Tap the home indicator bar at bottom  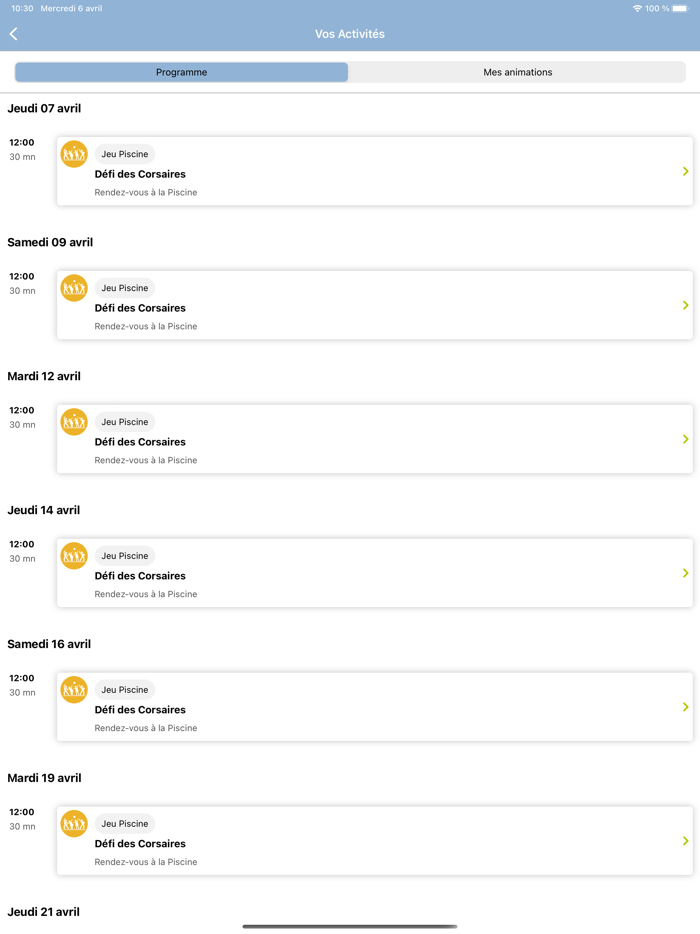tap(350, 926)
